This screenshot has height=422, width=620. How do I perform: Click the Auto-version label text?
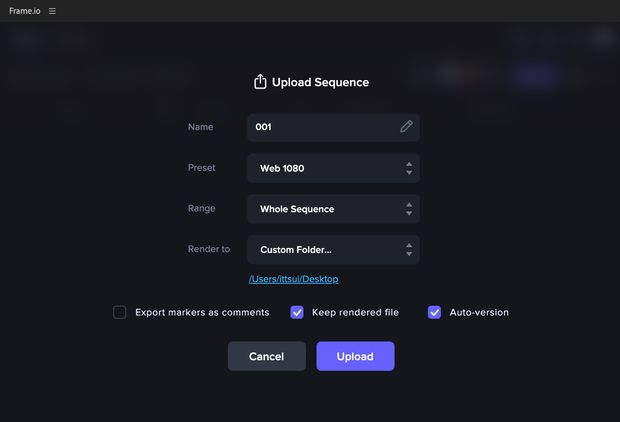[x=479, y=312]
